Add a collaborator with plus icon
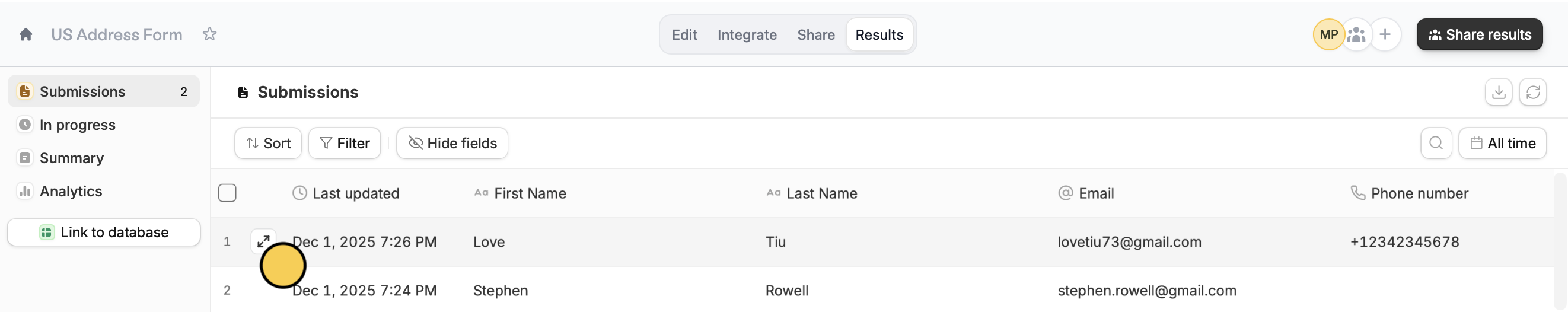This screenshot has height=312, width=1568. pyautogui.click(x=1385, y=35)
